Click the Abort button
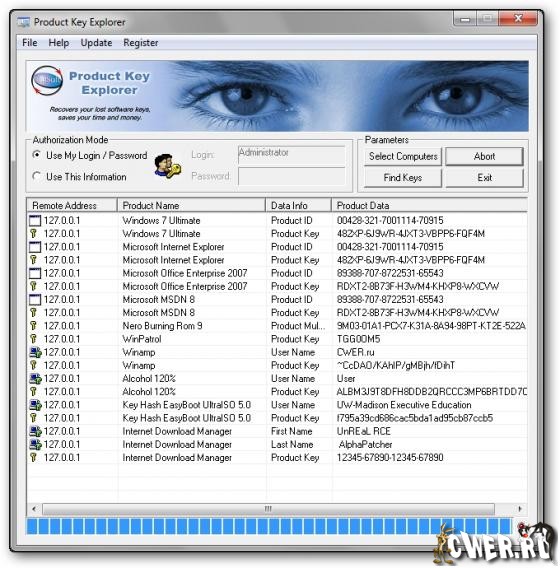Image resolution: width=560 pixels, height=568 pixels. coord(484,156)
